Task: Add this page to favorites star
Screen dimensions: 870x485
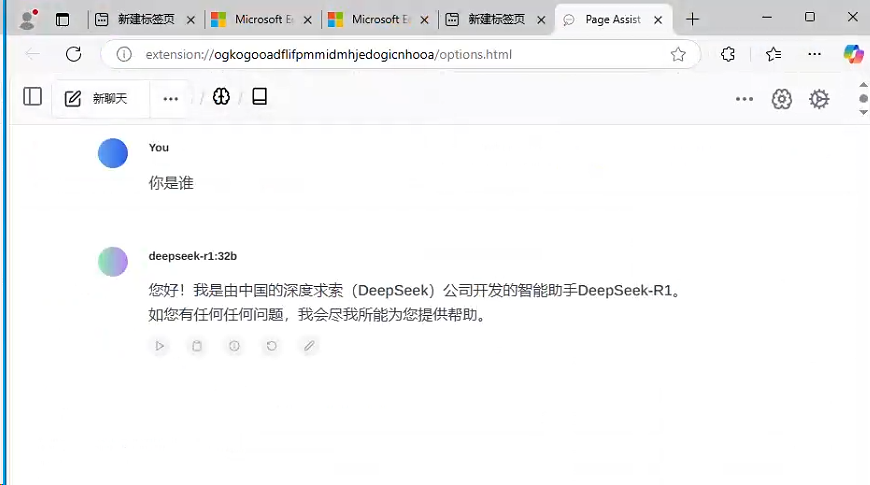Action: point(677,54)
